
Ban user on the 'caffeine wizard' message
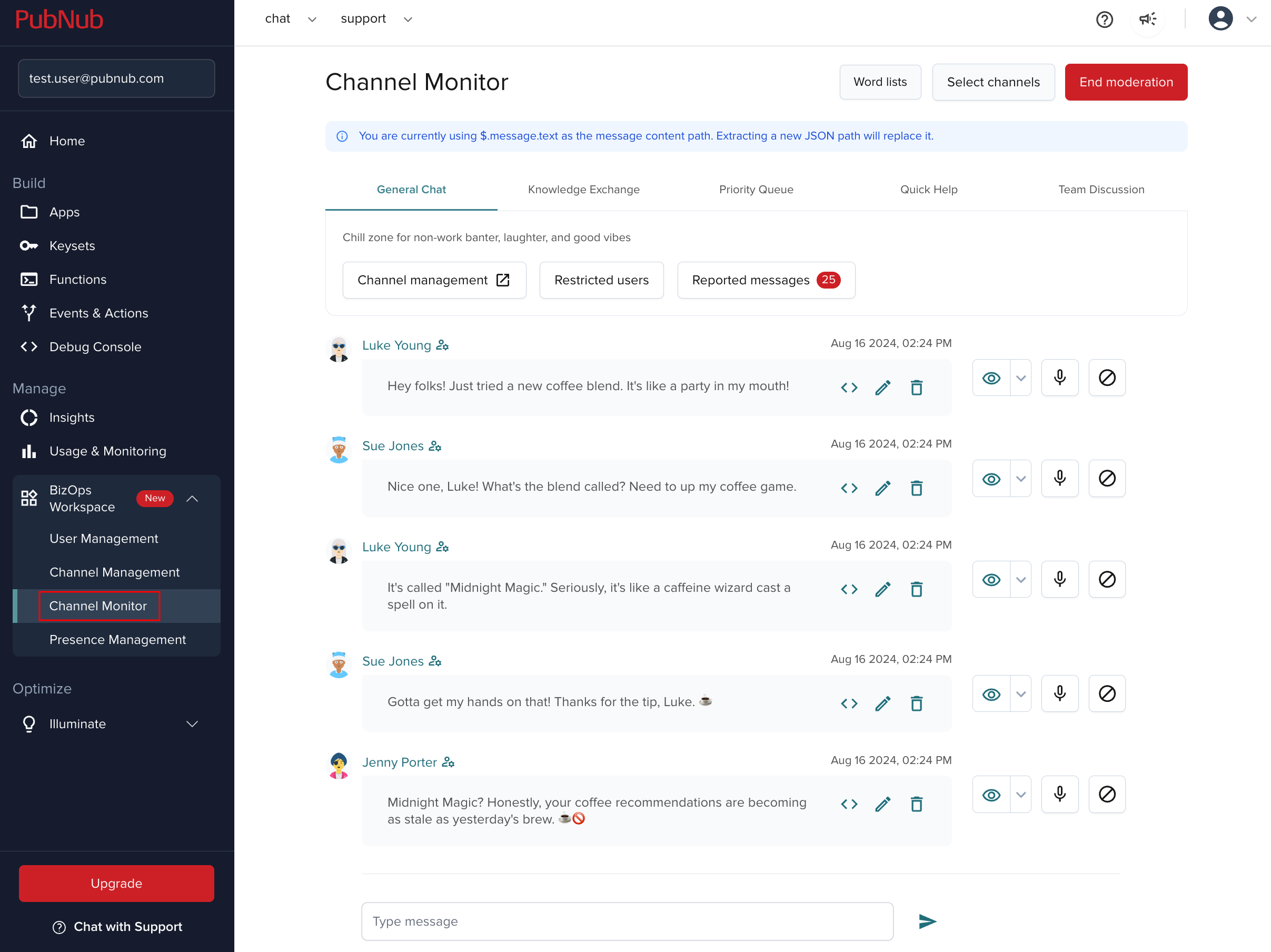tap(1107, 579)
